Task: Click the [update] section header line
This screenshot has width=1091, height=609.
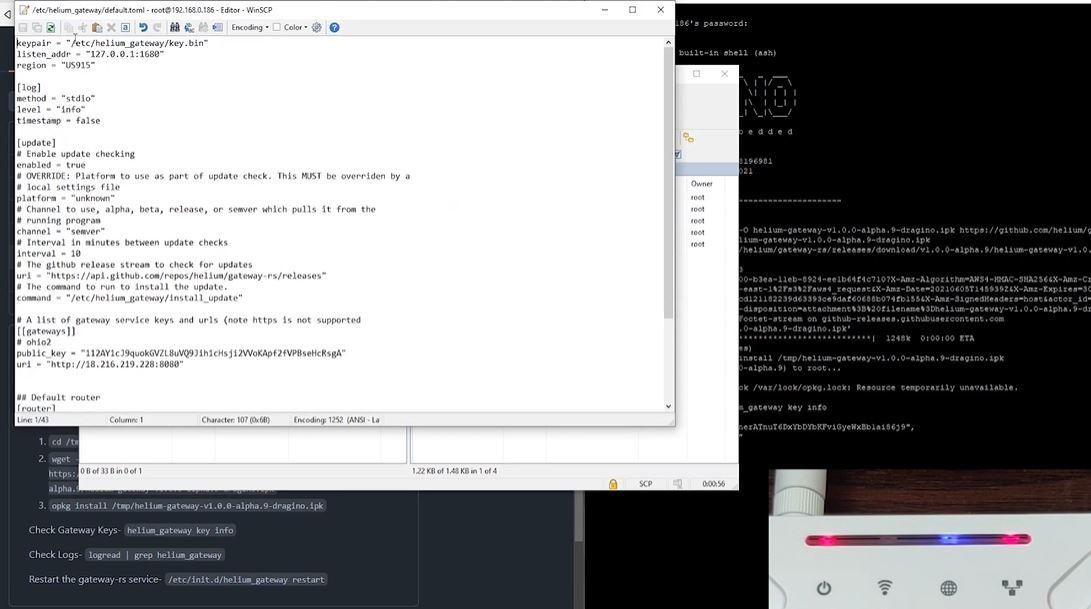Action: point(36,143)
